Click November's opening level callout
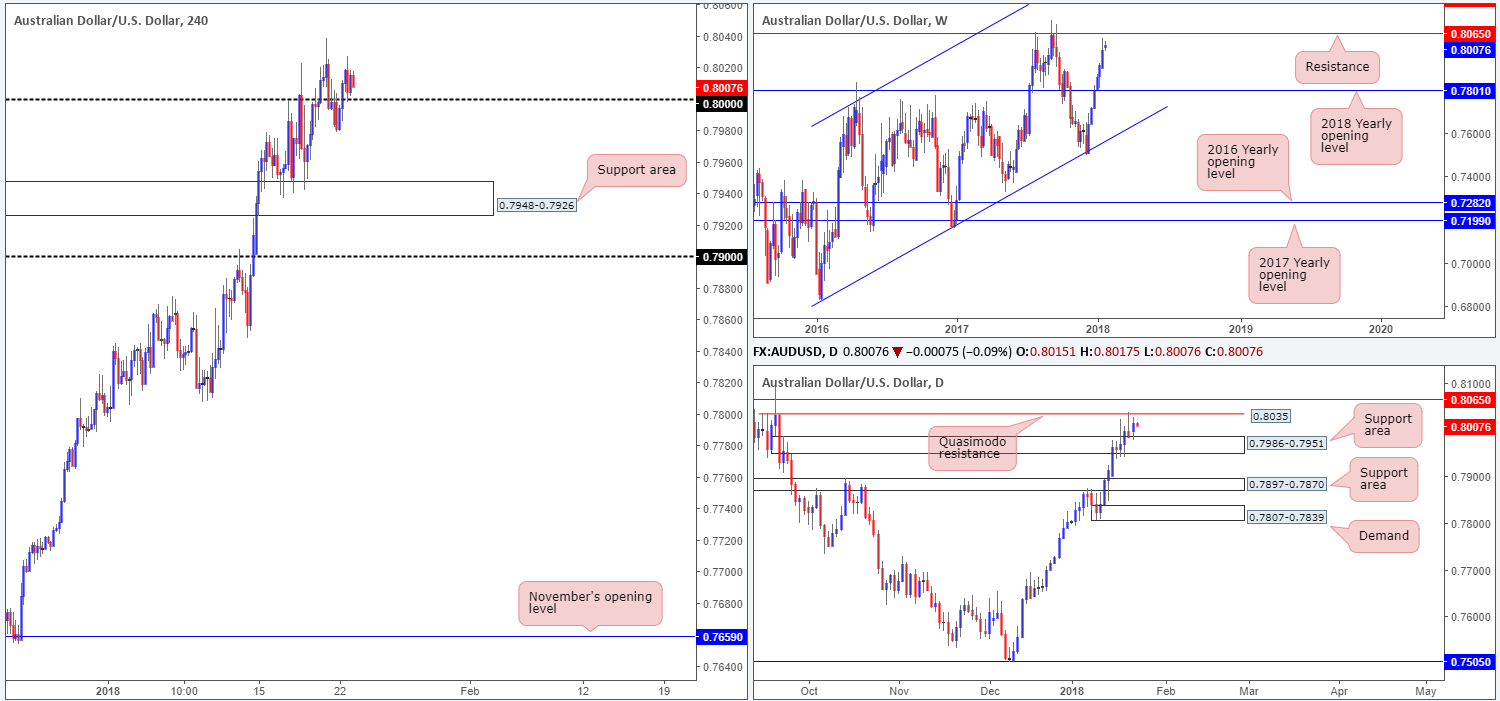The width and height of the screenshot is (1500, 701). 591,604
